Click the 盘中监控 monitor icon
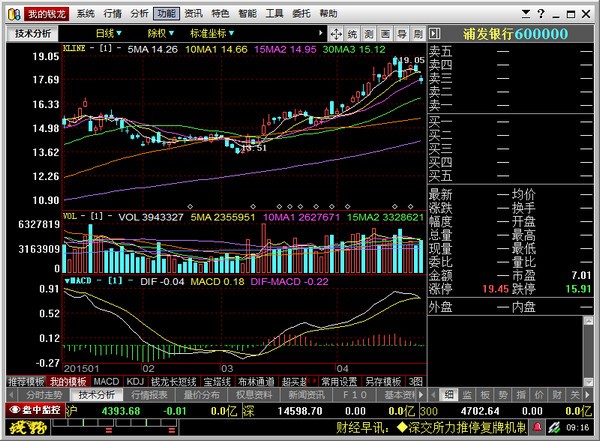This screenshot has width=600, height=441. tap(35, 410)
